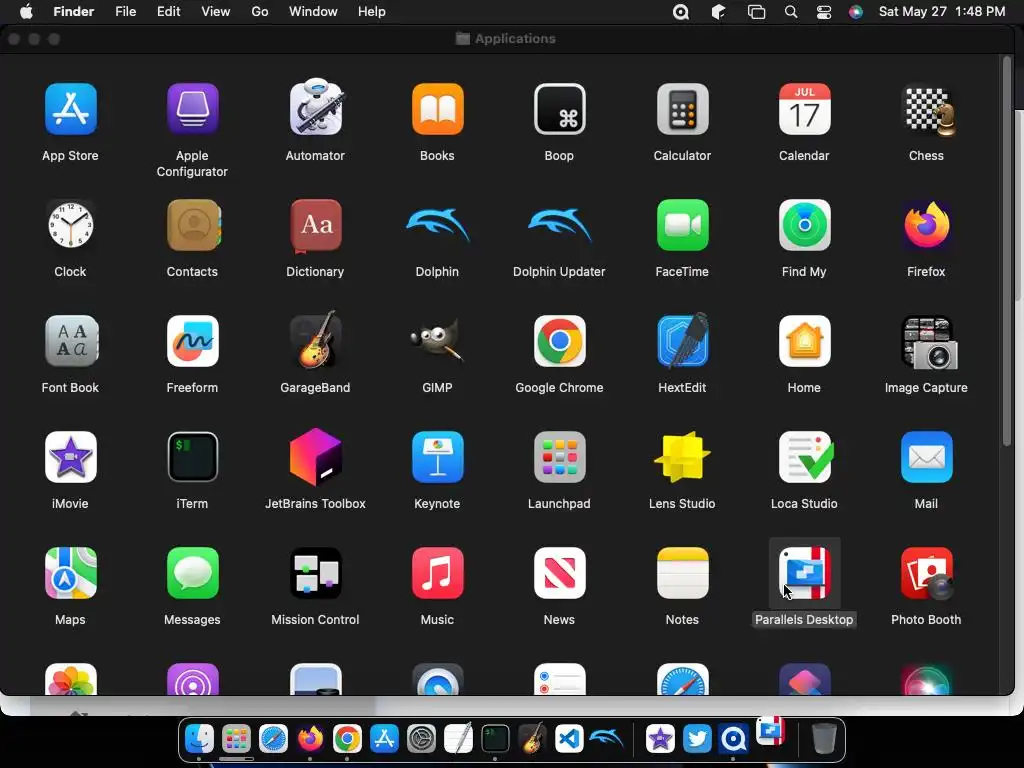Open the Finder menu
This screenshot has height=768, width=1024.
(x=73, y=12)
